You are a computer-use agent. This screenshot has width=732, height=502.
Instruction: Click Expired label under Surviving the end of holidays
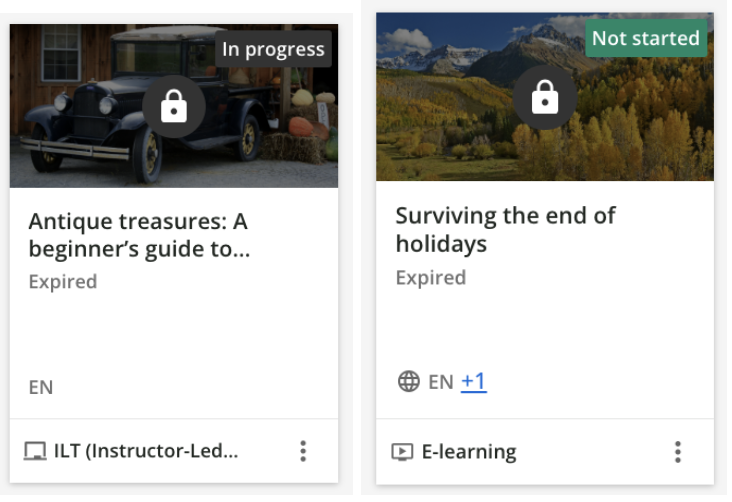430,277
